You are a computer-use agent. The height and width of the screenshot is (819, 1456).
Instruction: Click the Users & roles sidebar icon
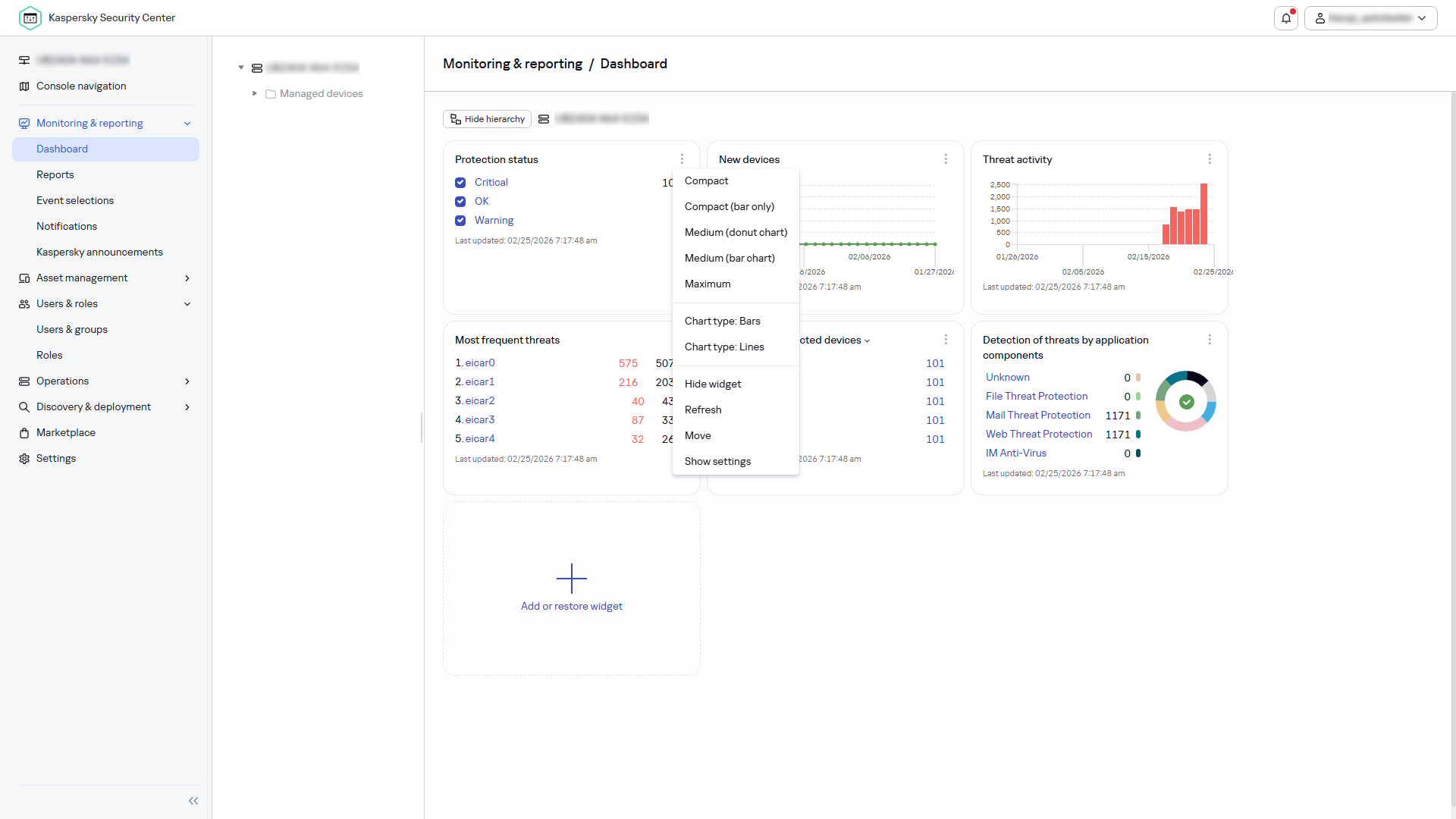24,304
